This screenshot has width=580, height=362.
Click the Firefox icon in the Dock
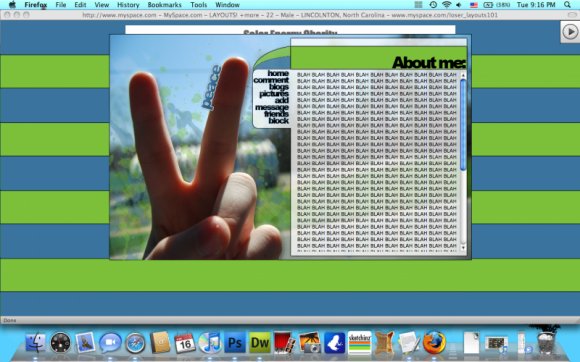(434, 343)
